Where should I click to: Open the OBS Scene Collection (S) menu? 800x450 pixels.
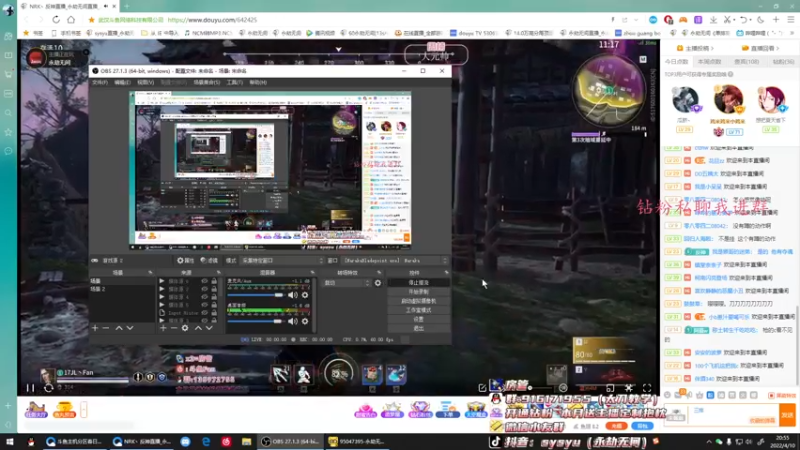point(207,82)
